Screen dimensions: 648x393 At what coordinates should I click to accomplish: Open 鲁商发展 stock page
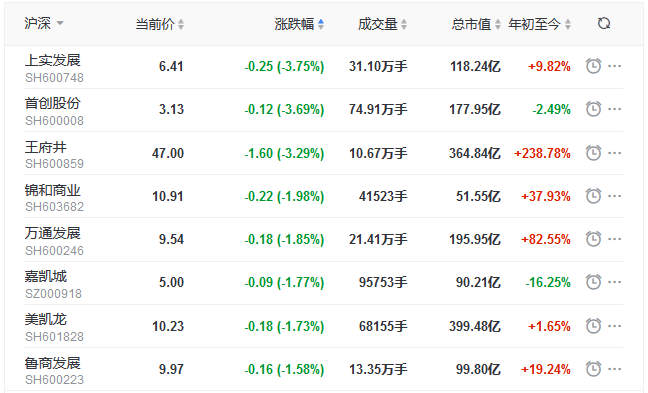52,363
